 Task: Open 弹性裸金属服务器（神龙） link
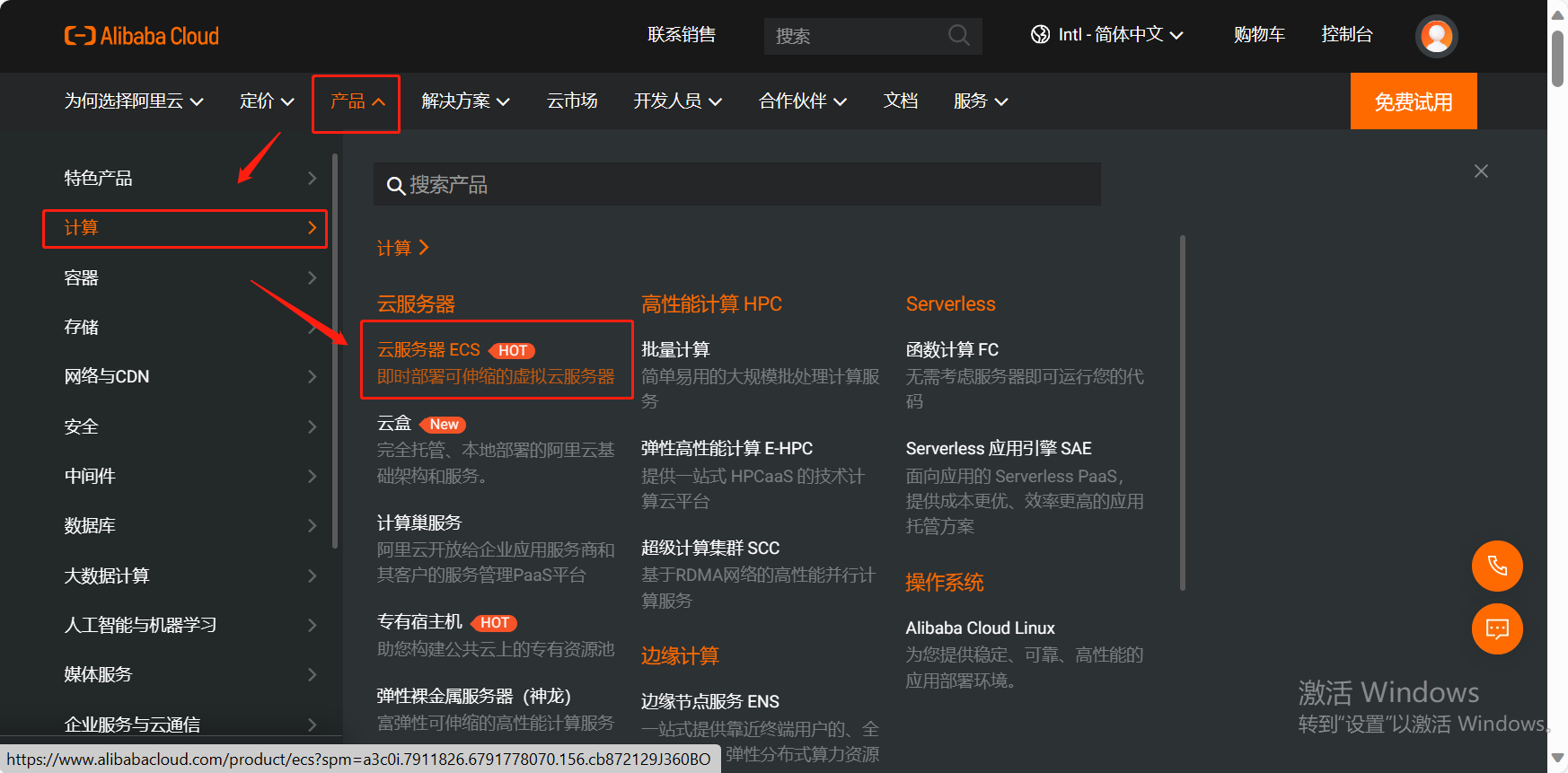474,696
